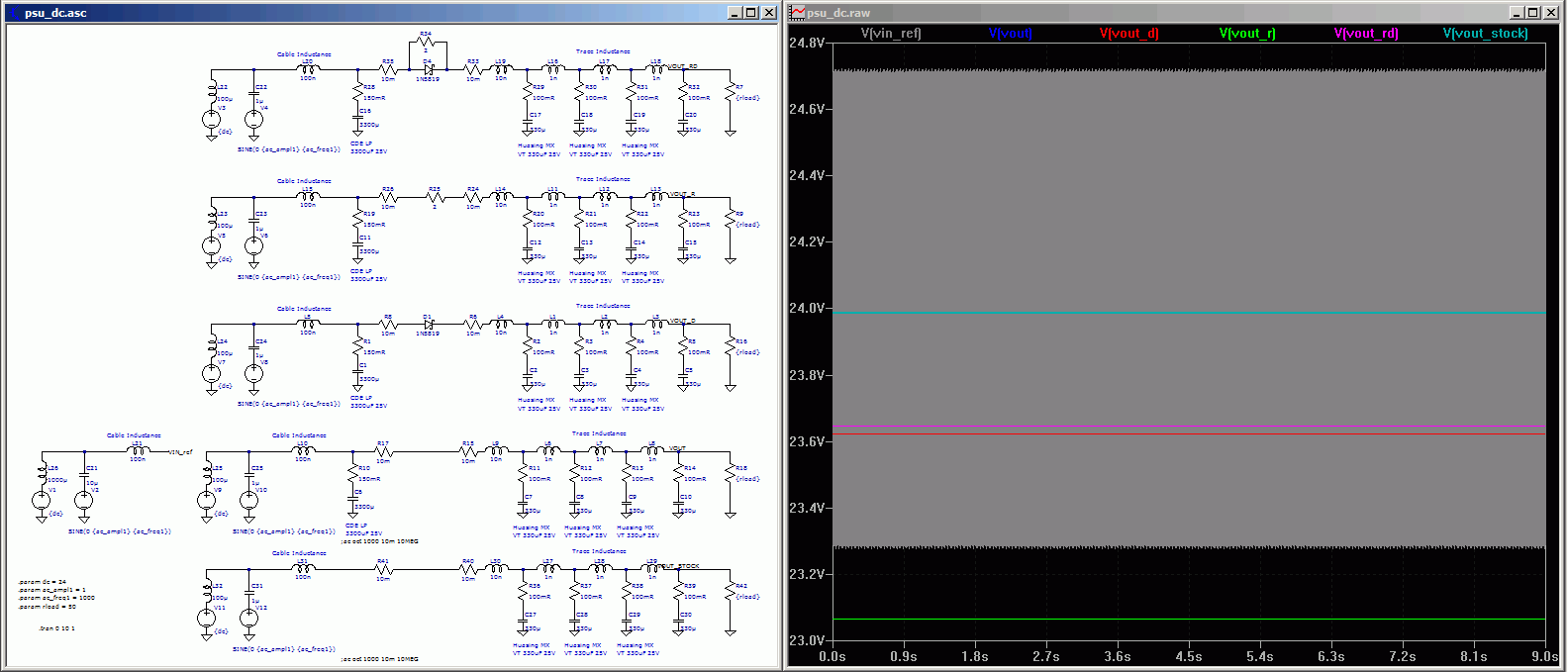This screenshot has height=672, width=1568.
Task: Click the psu_dc.raw window icon
Action: pyautogui.click(x=797, y=13)
